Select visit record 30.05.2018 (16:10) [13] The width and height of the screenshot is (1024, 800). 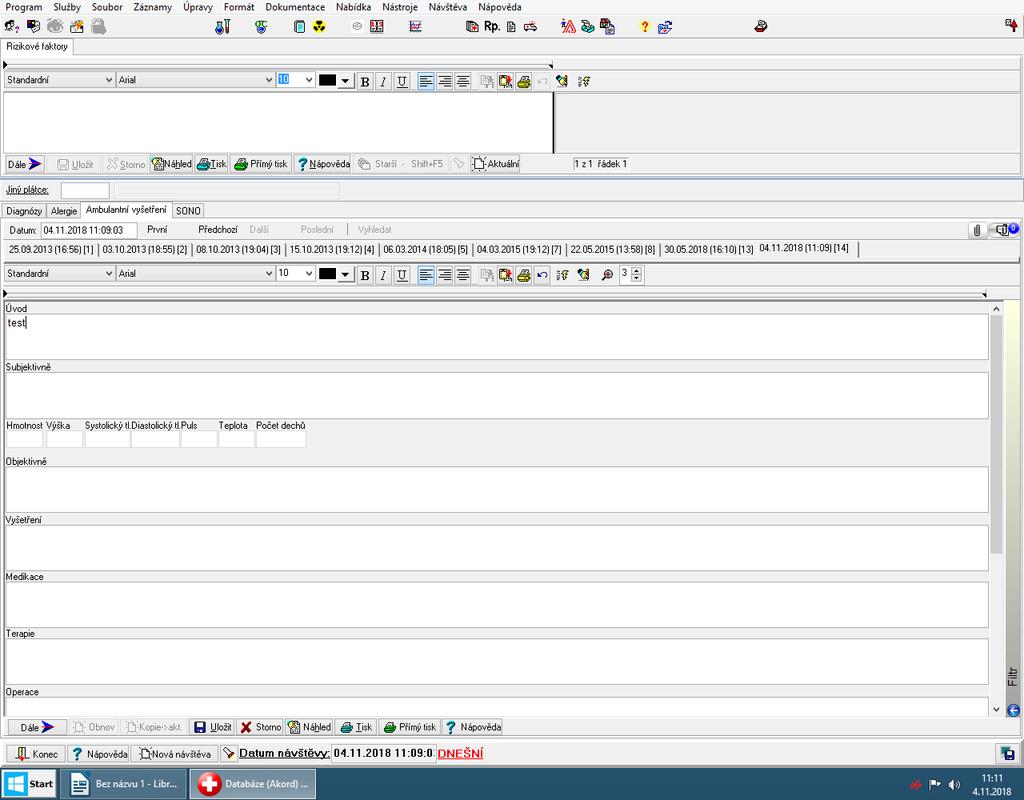point(708,249)
